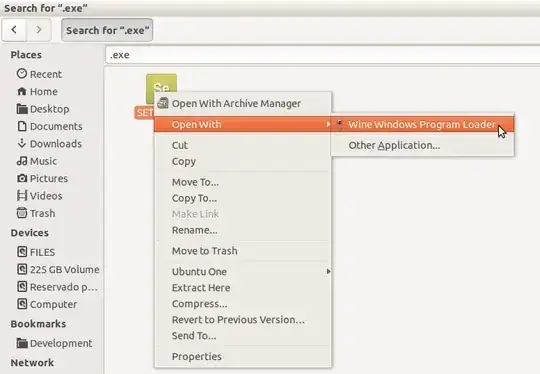This screenshot has width=540, height=374.
Task: Click the Recent clock icon in Places
Action: click(x=22, y=73)
